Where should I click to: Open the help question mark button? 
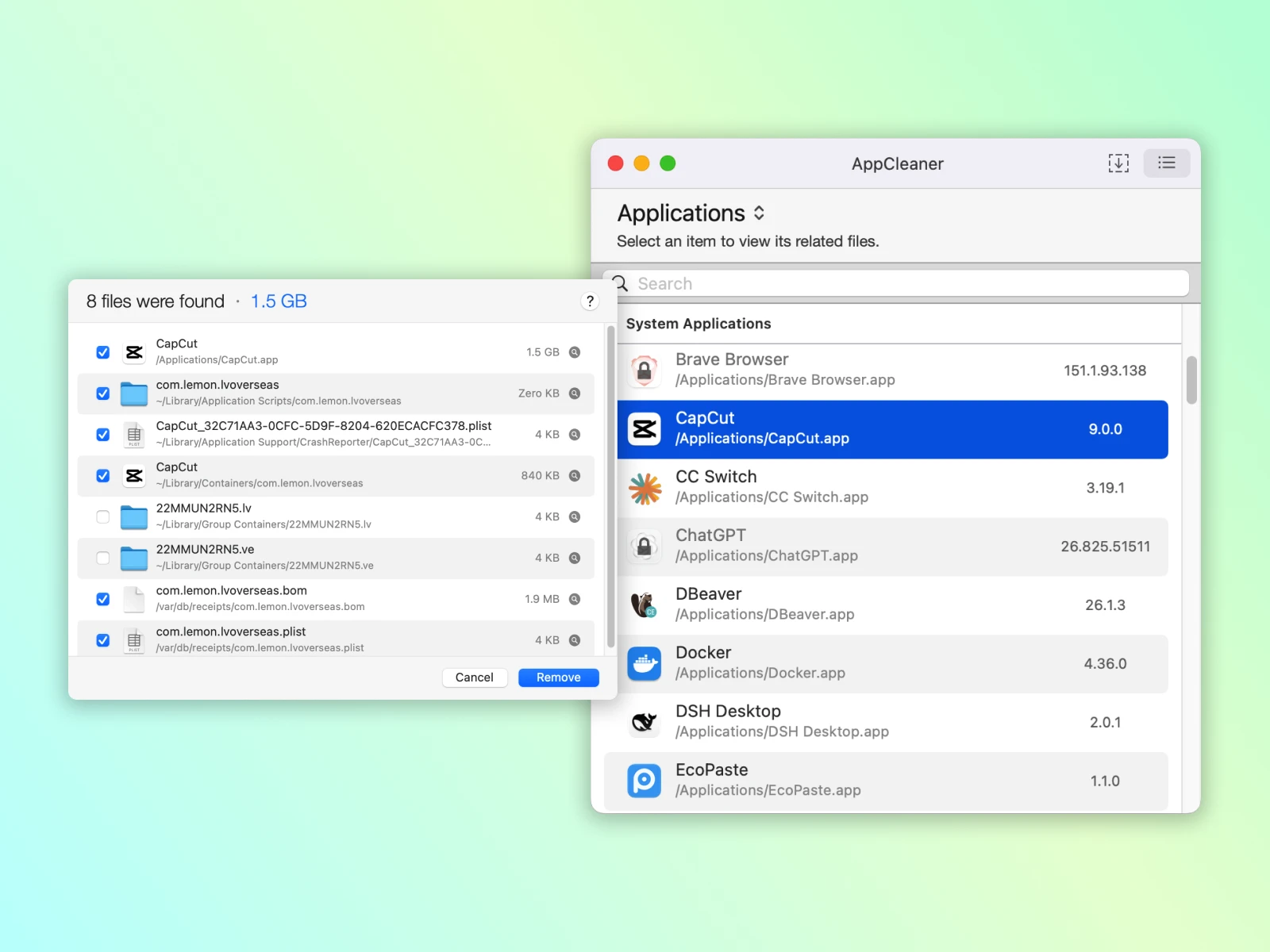coord(590,301)
